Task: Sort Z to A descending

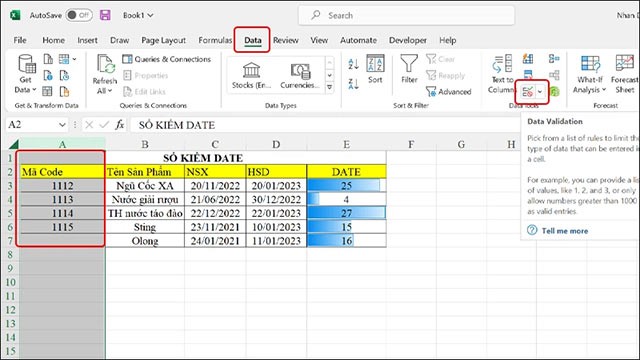Action: (x=353, y=84)
